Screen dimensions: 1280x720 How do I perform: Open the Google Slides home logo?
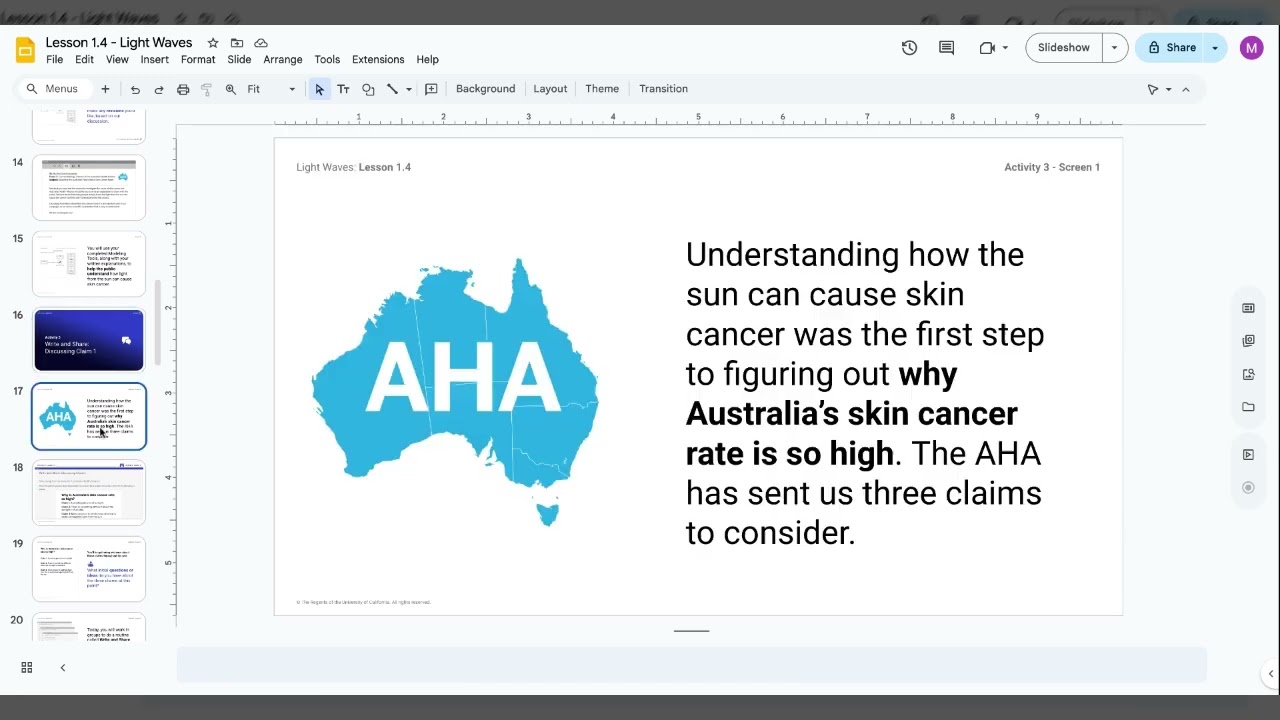point(25,50)
